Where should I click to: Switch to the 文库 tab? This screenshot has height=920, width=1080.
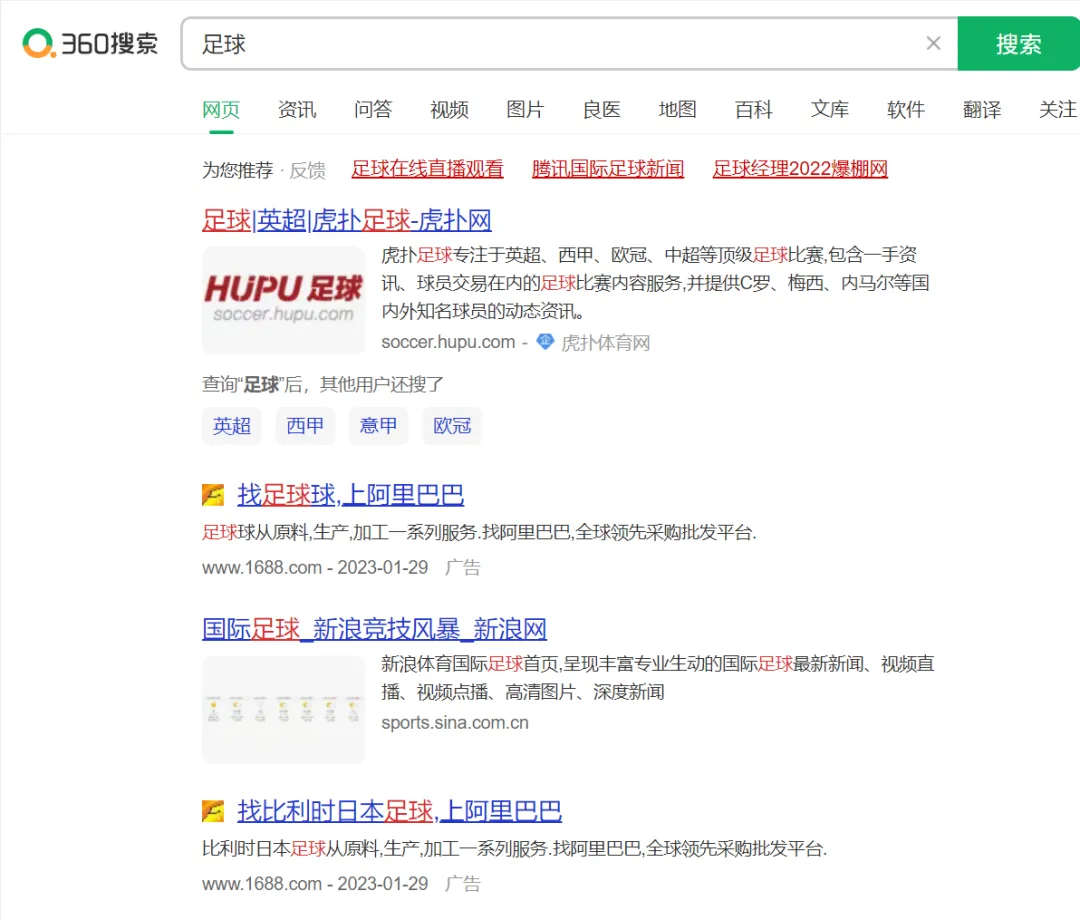(830, 109)
